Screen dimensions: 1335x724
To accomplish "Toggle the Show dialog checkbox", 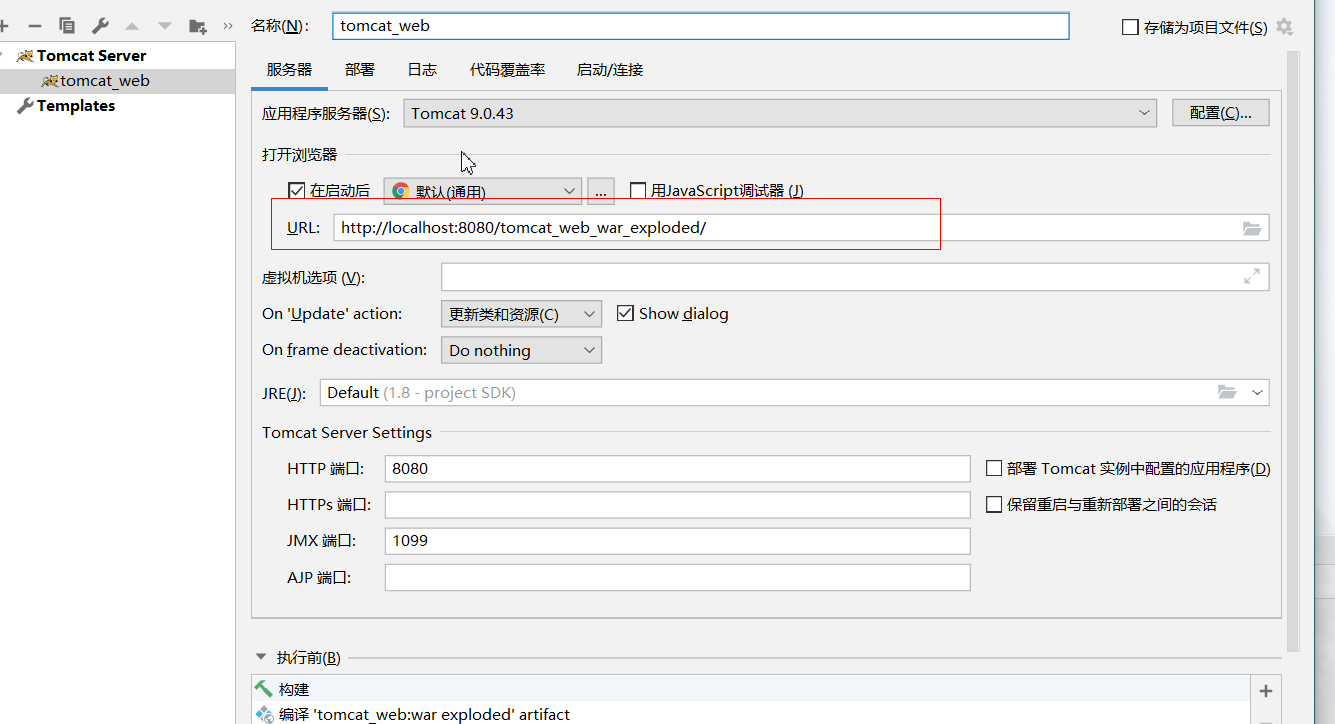I will point(625,313).
